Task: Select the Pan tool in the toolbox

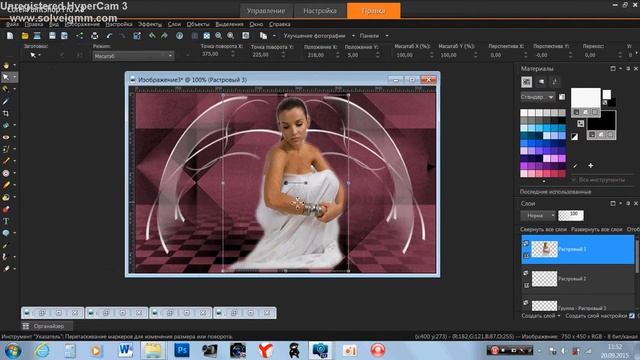Action: pyautogui.click(x=6, y=65)
